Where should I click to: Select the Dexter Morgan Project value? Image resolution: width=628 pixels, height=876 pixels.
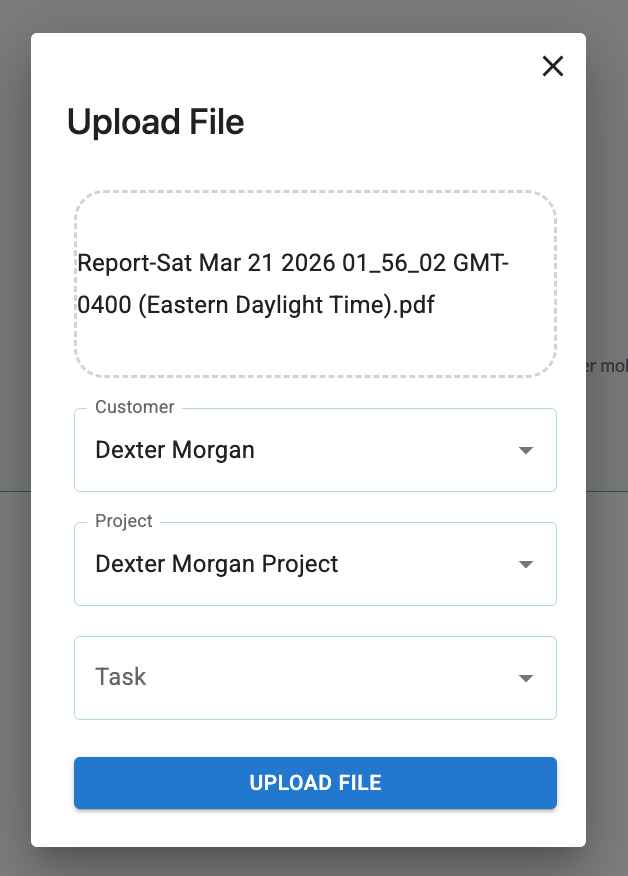coord(217,564)
